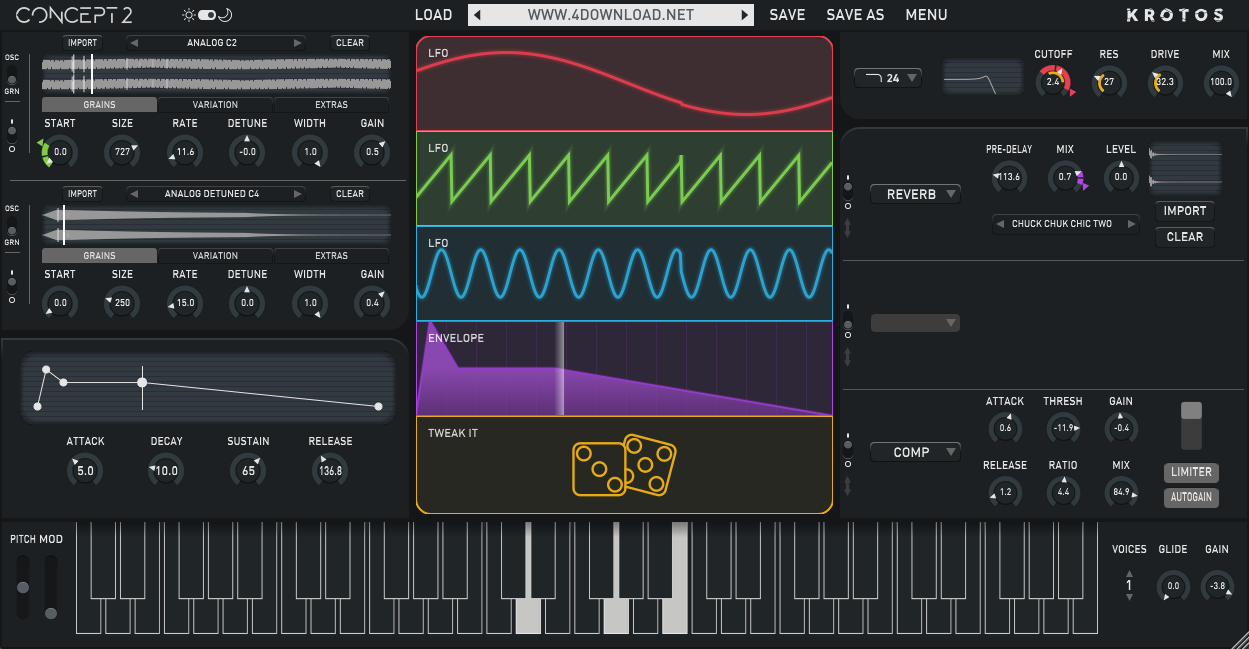Toggle first oscillator OSC/GRN mode switch

pos(12,75)
